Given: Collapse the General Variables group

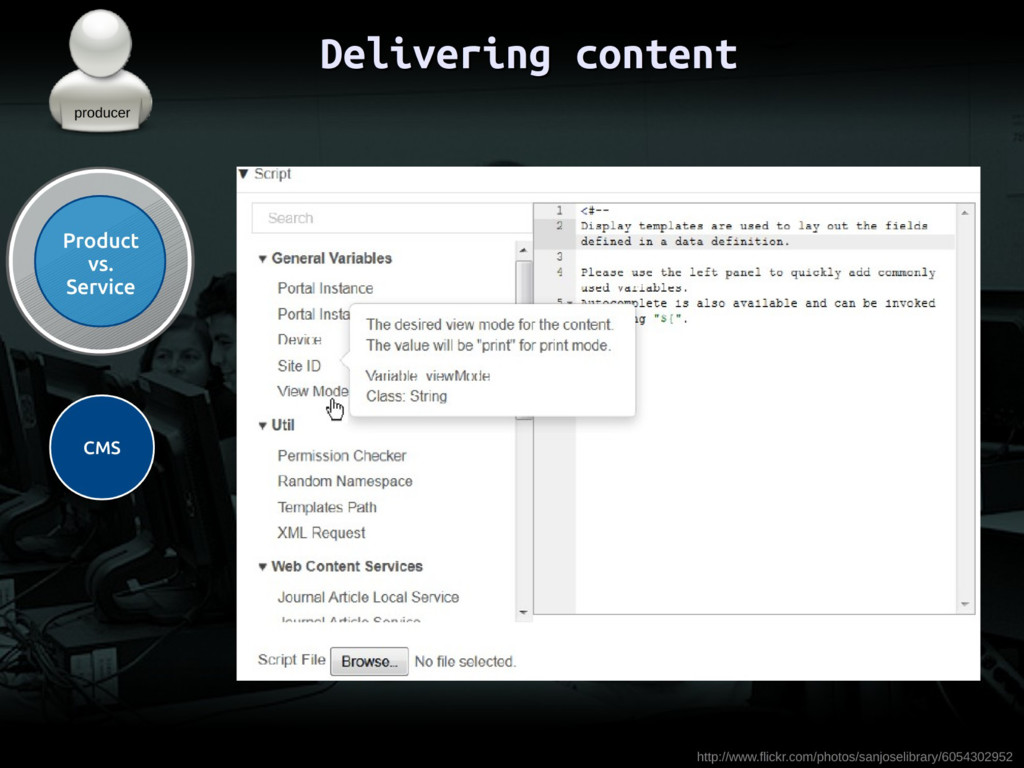Looking at the screenshot, I should (x=262, y=259).
